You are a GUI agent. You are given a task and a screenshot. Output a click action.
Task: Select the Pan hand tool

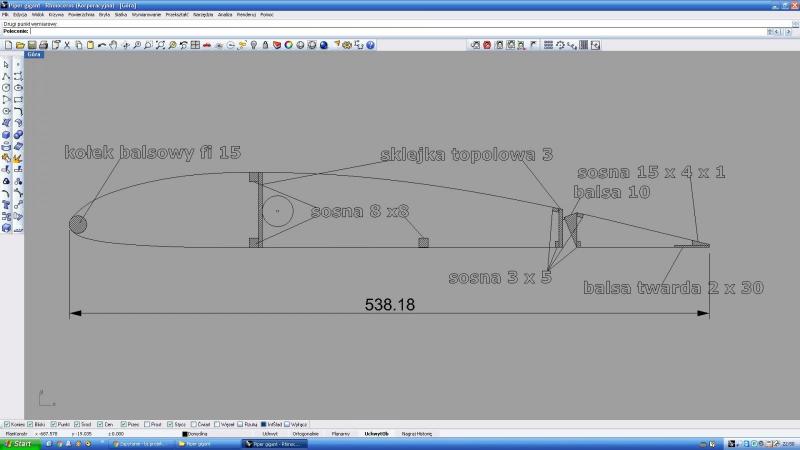pos(113,45)
